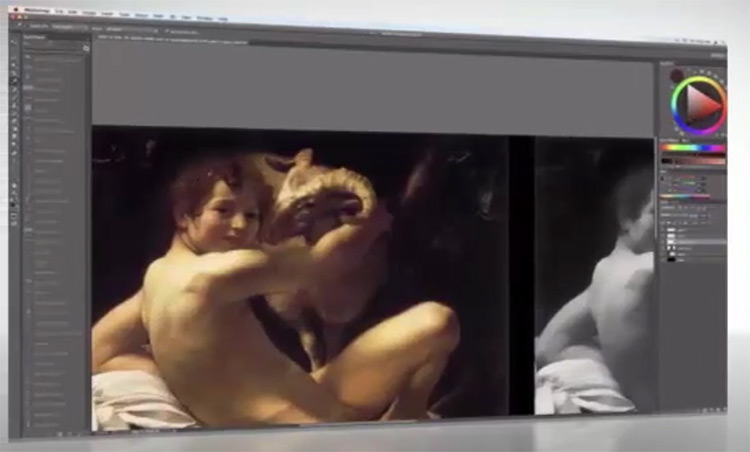Click the folder icon in brush presets panel
This screenshot has width=750, height=452.
[86, 48]
